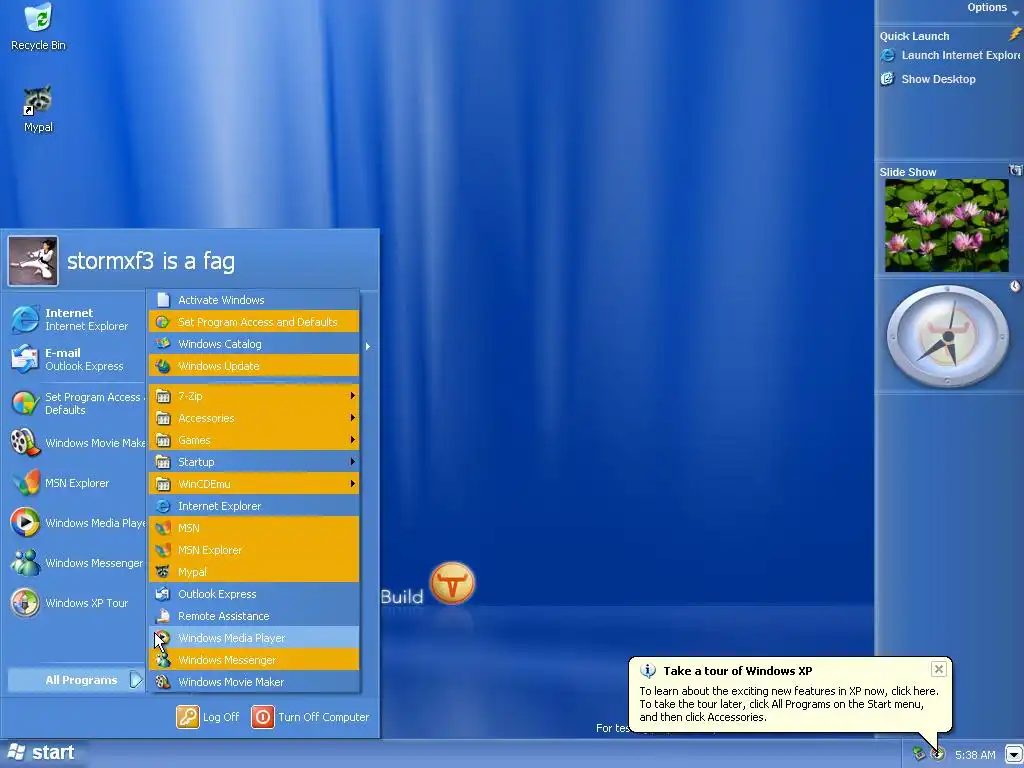The width and height of the screenshot is (1024, 768).
Task: Expand the Accessories program folder
Action: (x=254, y=418)
